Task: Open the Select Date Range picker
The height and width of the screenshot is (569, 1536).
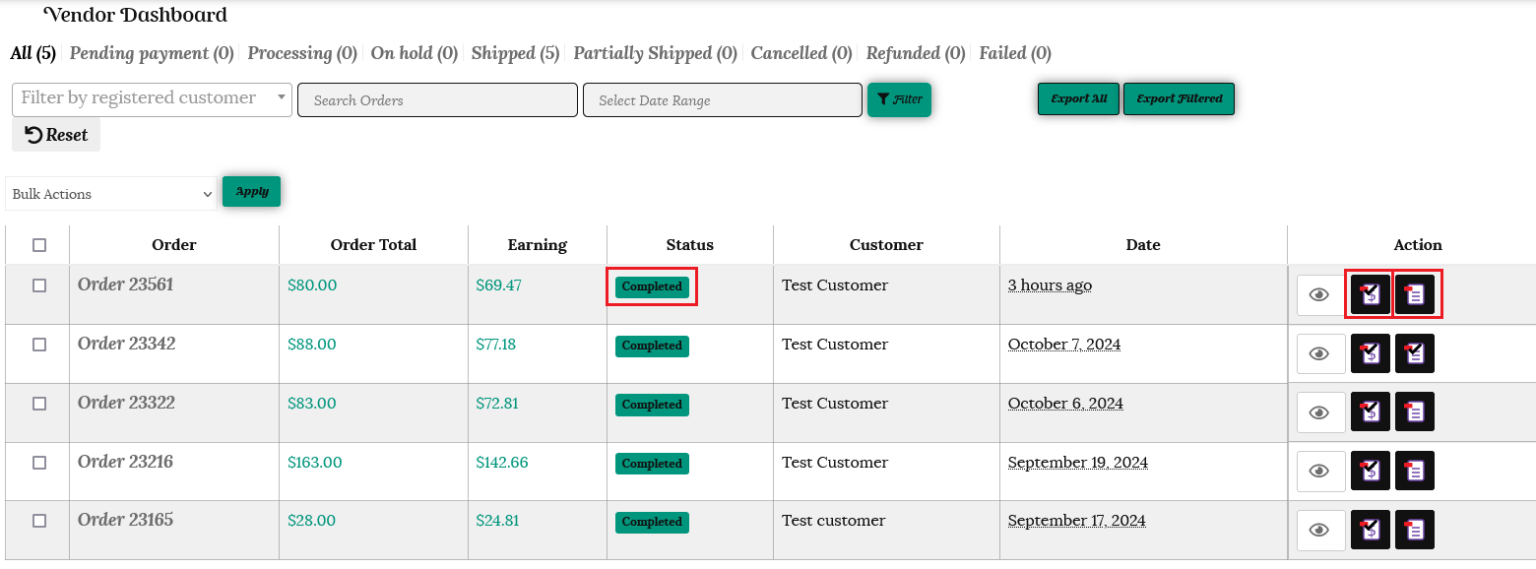Action: pyautogui.click(x=722, y=100)
